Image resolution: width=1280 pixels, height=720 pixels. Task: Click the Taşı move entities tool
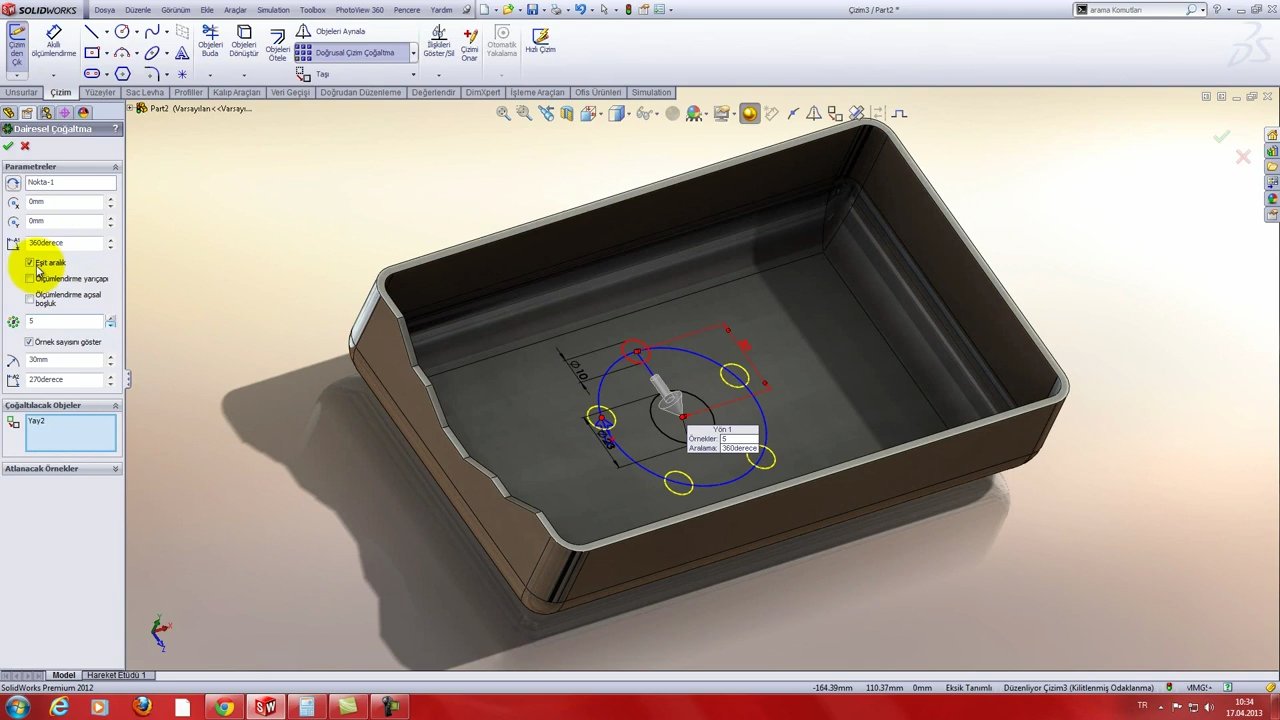point(312,74)
